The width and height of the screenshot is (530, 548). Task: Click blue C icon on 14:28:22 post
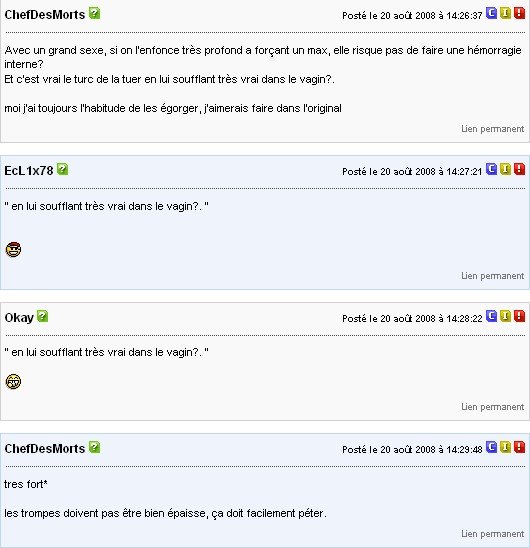[491, 316]
